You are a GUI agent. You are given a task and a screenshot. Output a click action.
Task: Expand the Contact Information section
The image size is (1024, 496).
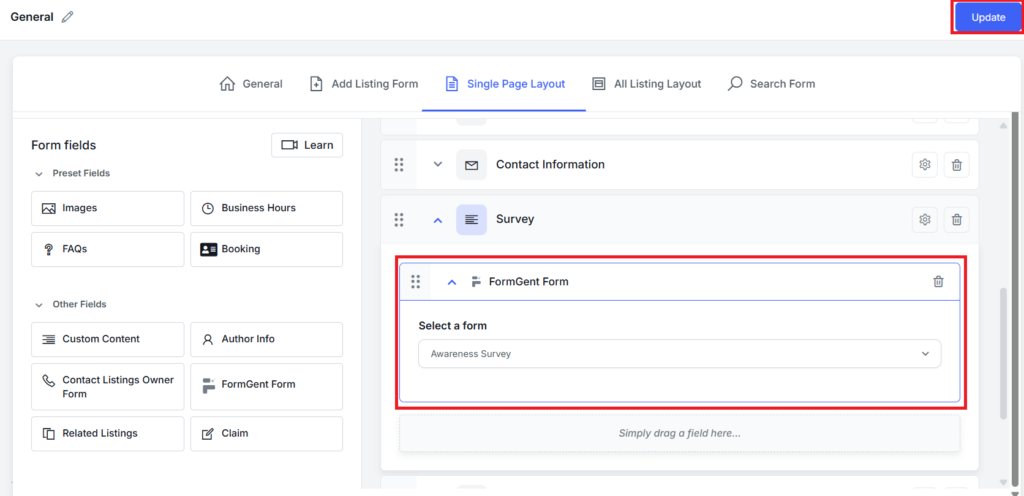[x=437, y=165]
